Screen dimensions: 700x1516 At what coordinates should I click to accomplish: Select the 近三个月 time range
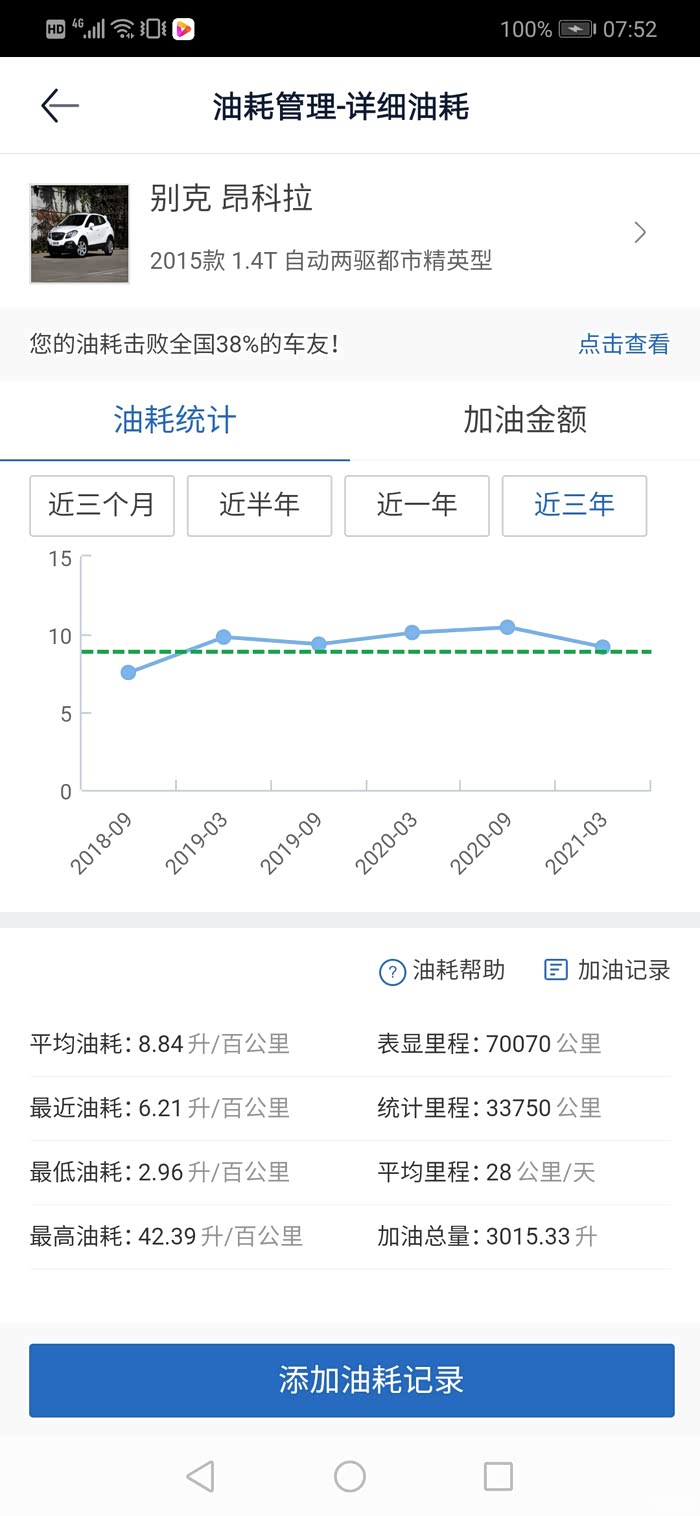[x=102, y=505]
